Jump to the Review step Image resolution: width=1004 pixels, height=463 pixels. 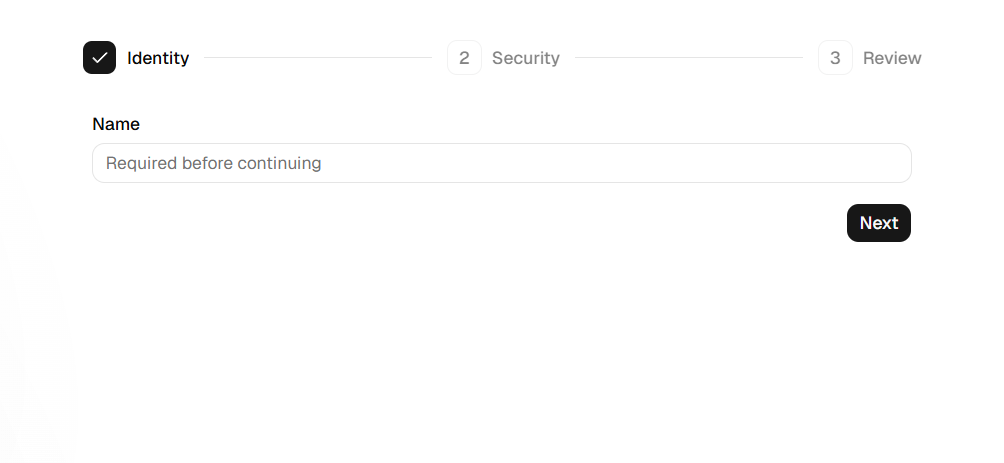[892, 58]
